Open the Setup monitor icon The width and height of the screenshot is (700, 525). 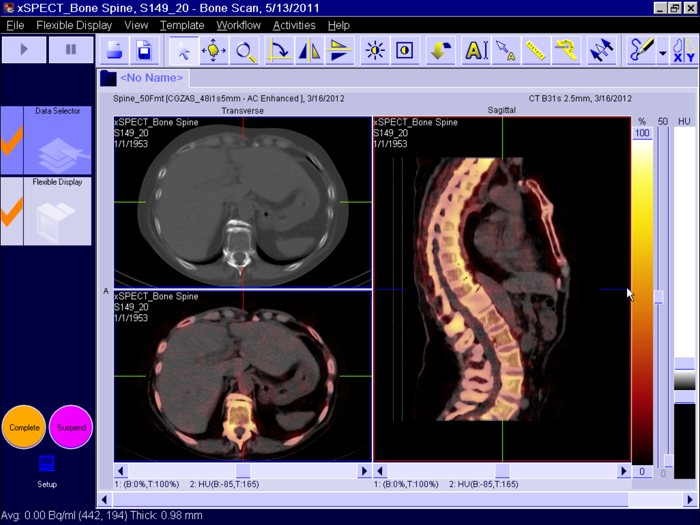pos(46,464)
